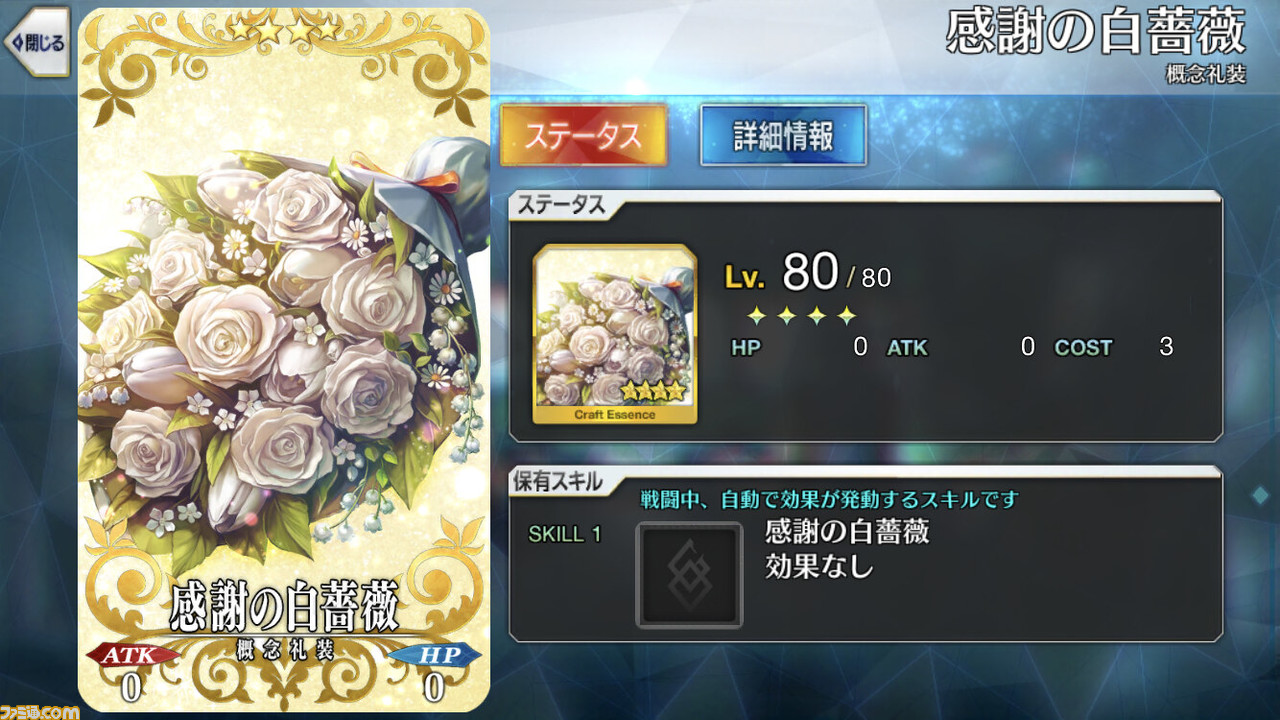This screenshot has width=1280, height=720.
Task: Tap the SKILL 1 label
Action: coord(564,534)
